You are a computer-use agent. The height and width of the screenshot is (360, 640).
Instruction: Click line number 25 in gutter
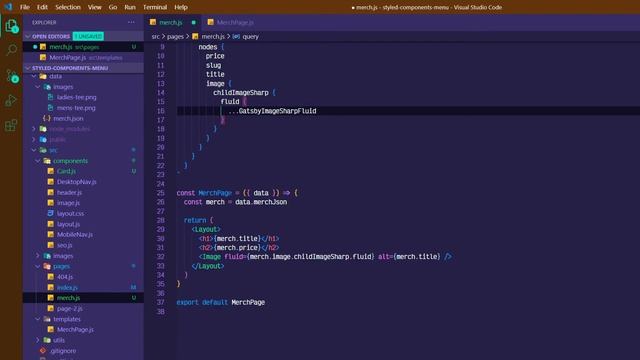(160, 193)
